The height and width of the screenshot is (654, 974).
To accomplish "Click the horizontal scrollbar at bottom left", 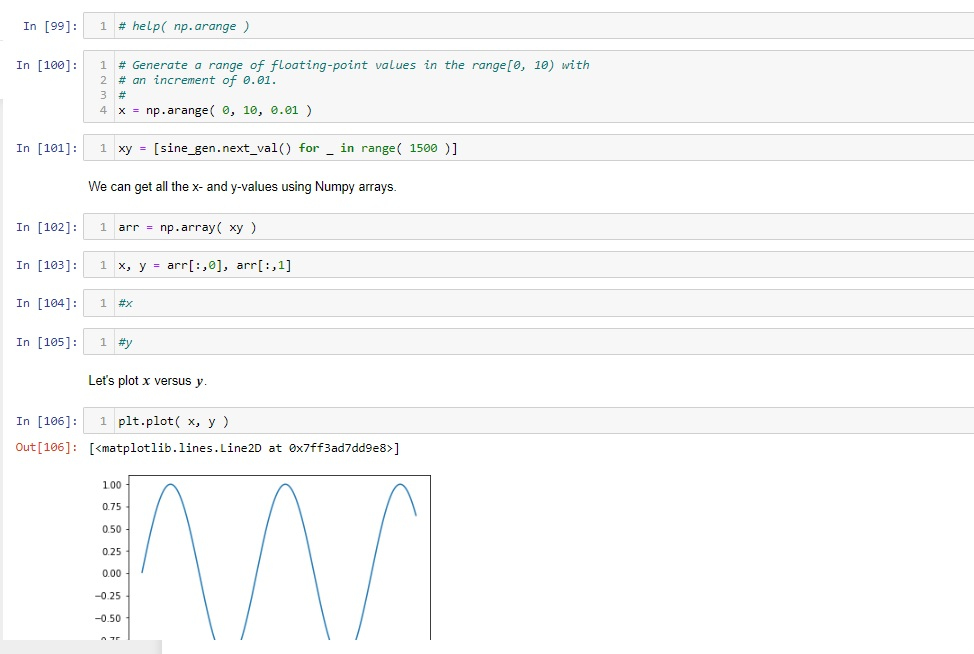I will pos(80,646).
